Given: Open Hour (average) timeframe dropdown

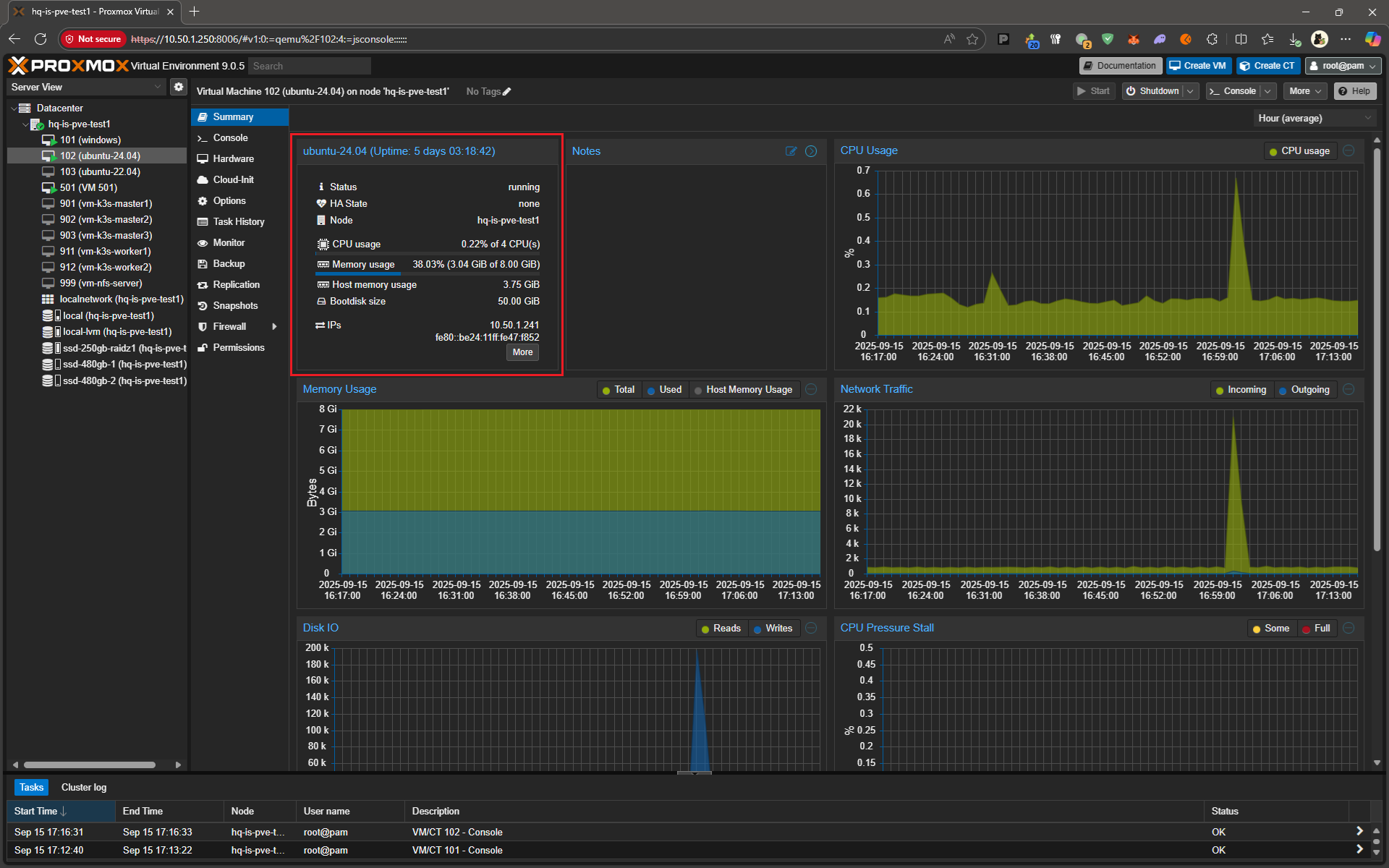Looking at the screenshot, I should click(1314, 118).
